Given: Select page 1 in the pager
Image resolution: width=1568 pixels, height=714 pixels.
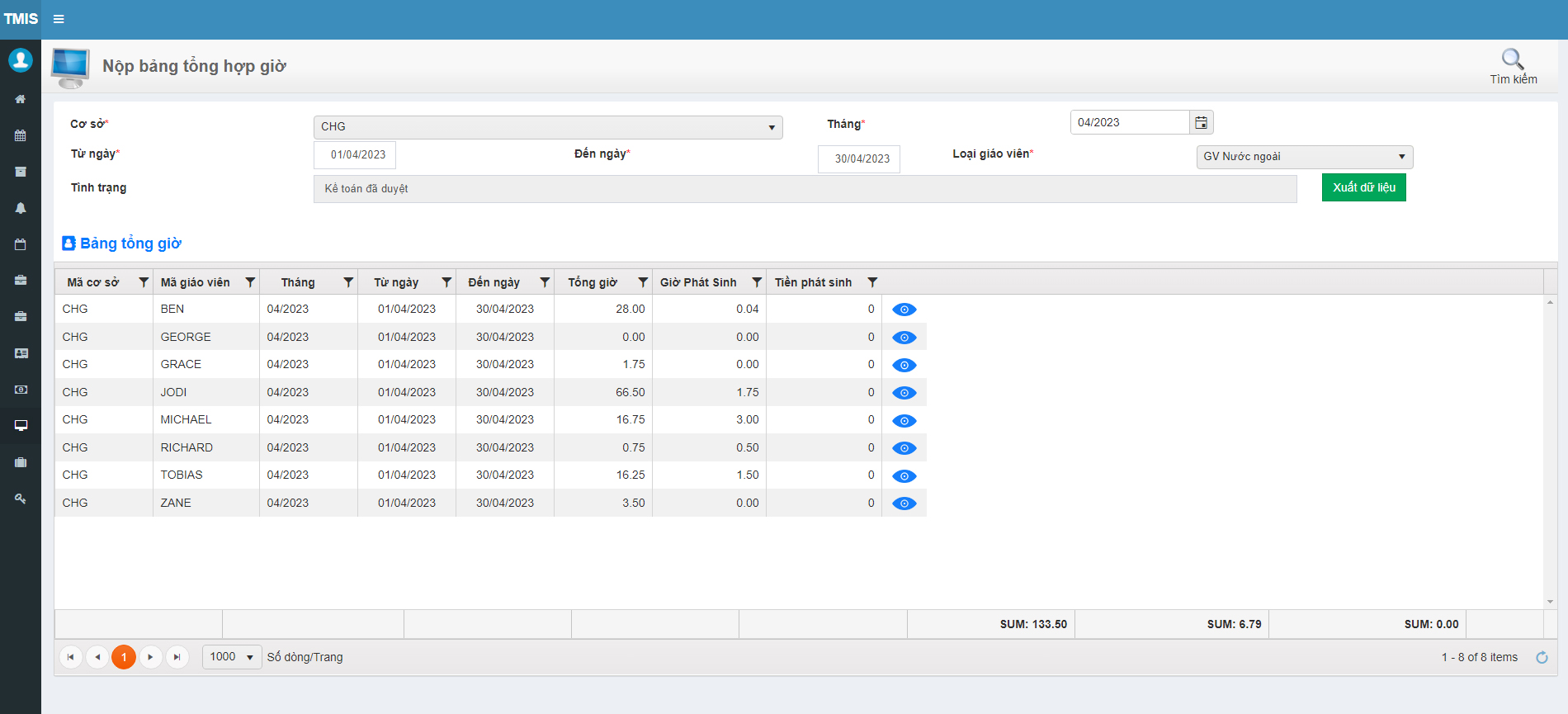Looking at the screenshot, I should pyautogui.click(x=124, y=657).
